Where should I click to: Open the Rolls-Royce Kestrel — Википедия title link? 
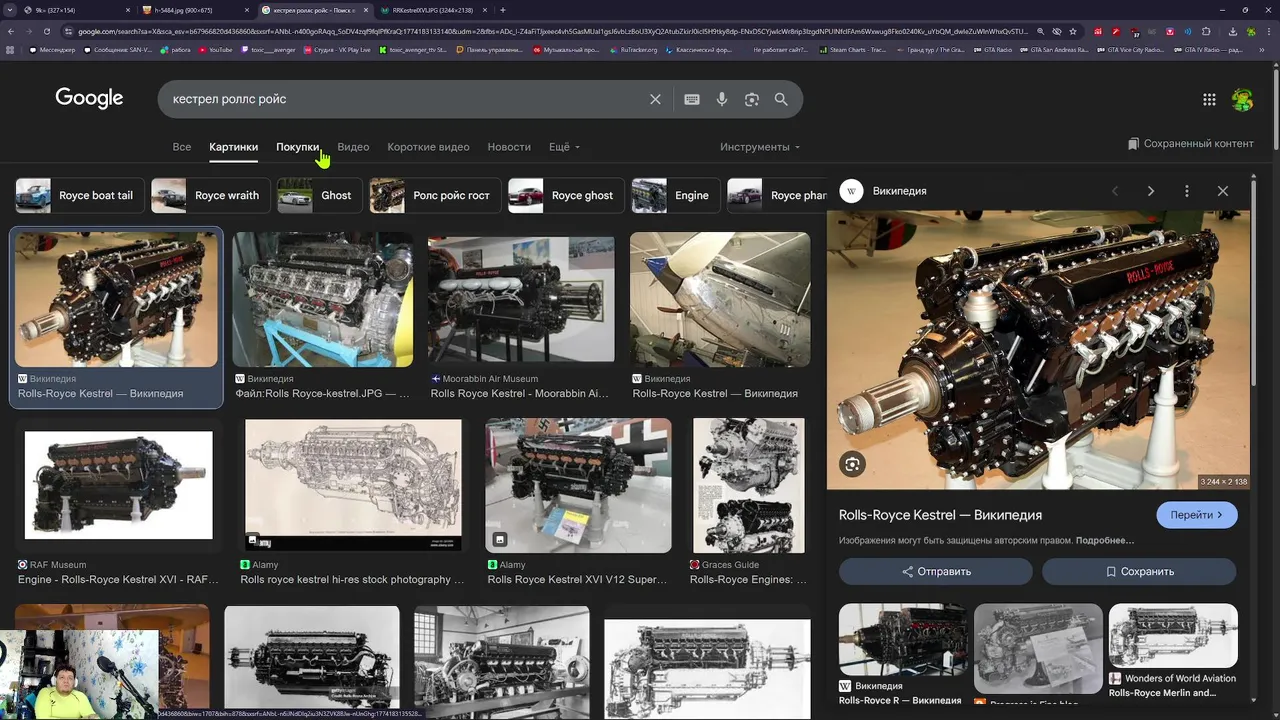pos(940,515)
